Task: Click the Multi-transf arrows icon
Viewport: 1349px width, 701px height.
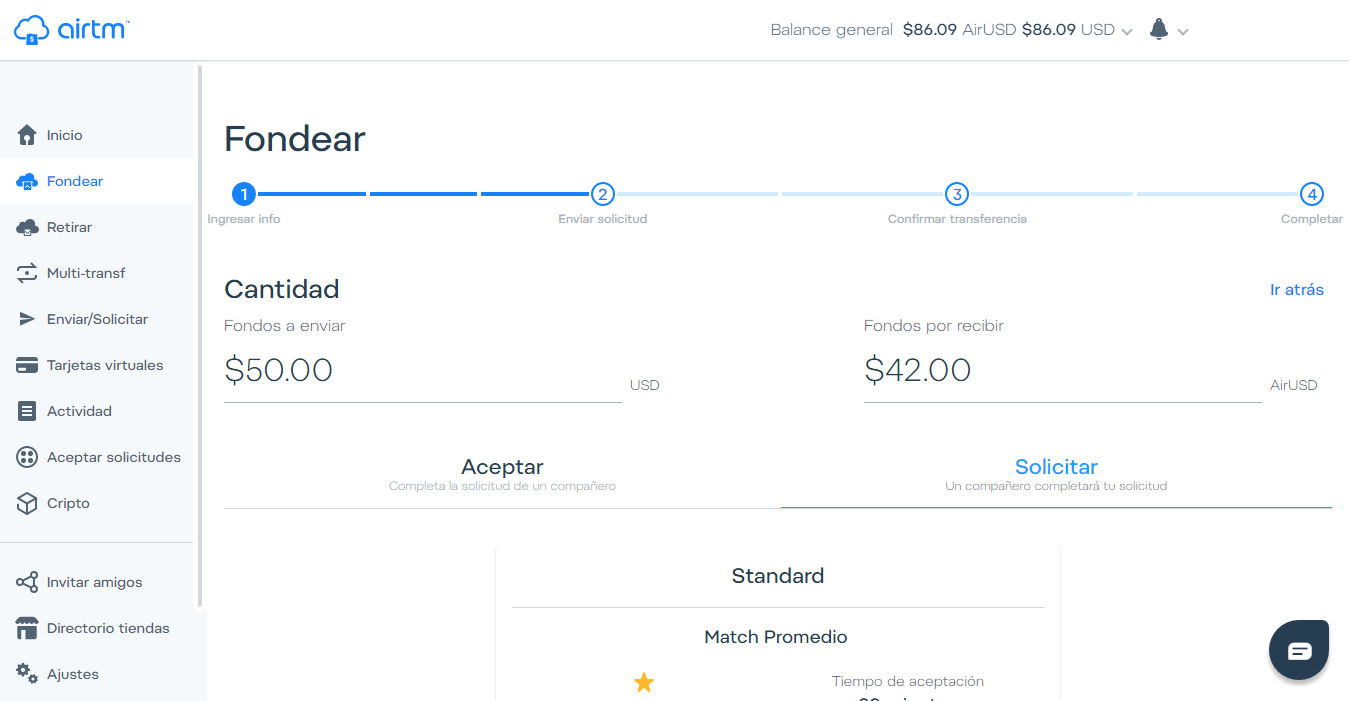Action: (x=27, y=273)
